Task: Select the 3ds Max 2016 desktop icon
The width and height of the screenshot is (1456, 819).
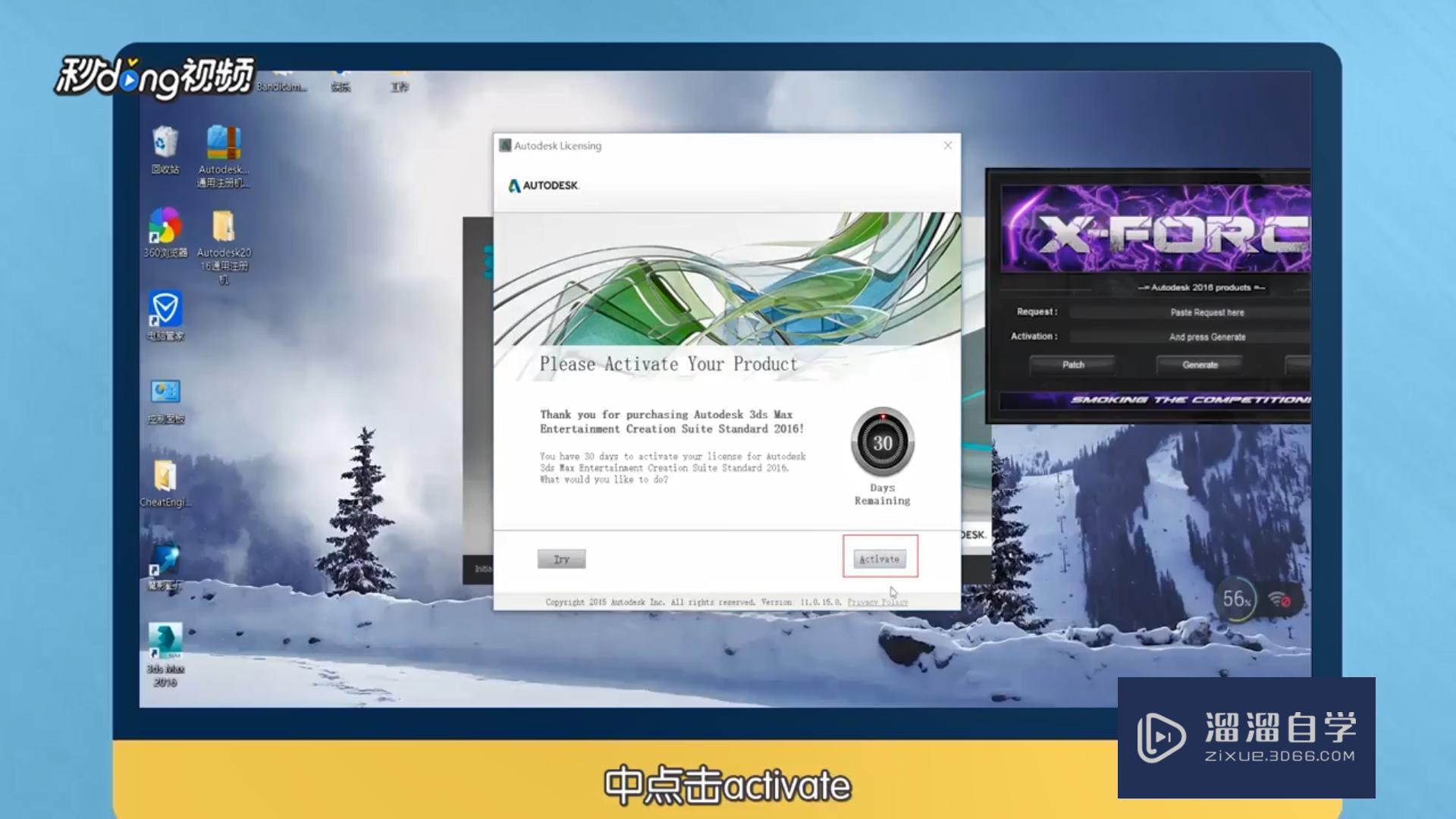Action: [x=165, y=655]
